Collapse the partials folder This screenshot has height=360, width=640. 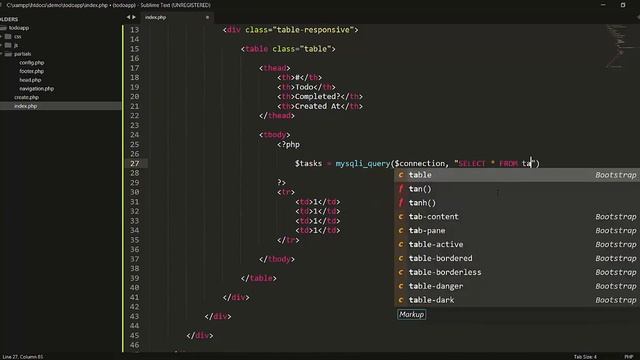point(1,54)
